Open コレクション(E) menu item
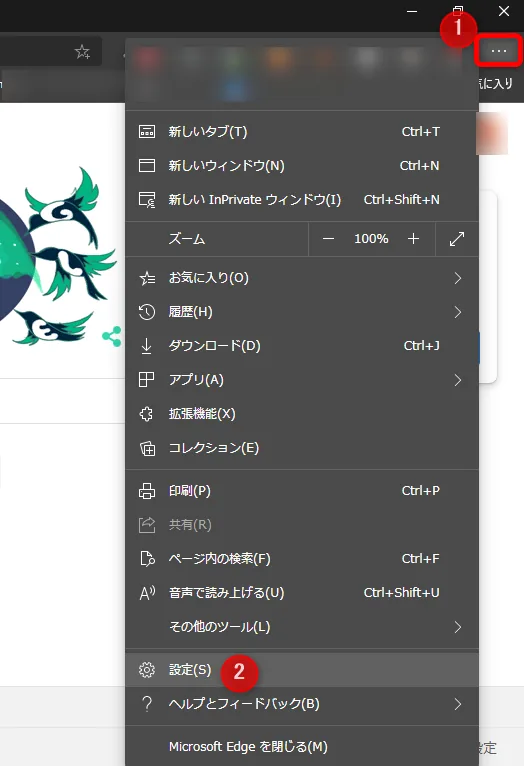The height and width of the screenshot is (766, 524). [x=302, y=448]
